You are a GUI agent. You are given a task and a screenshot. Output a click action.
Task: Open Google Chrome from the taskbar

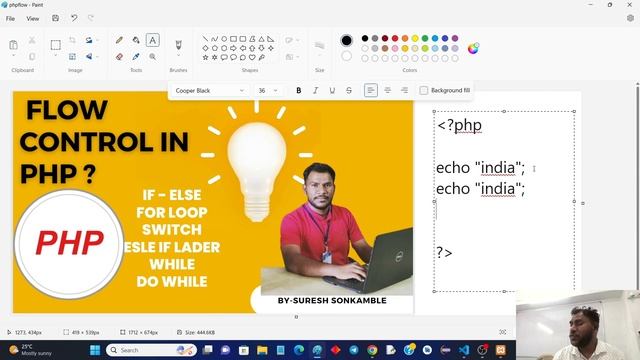[x=372, y=350]
